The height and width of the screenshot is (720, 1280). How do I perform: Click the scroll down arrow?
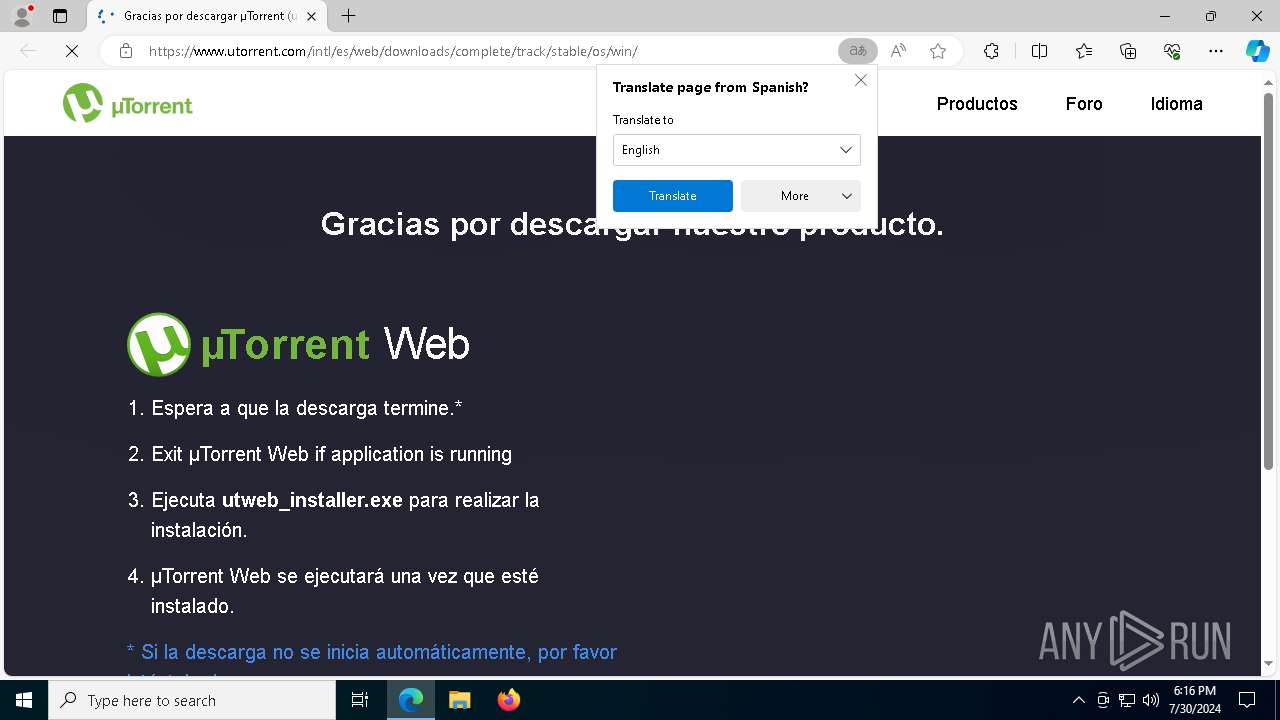1269,664
